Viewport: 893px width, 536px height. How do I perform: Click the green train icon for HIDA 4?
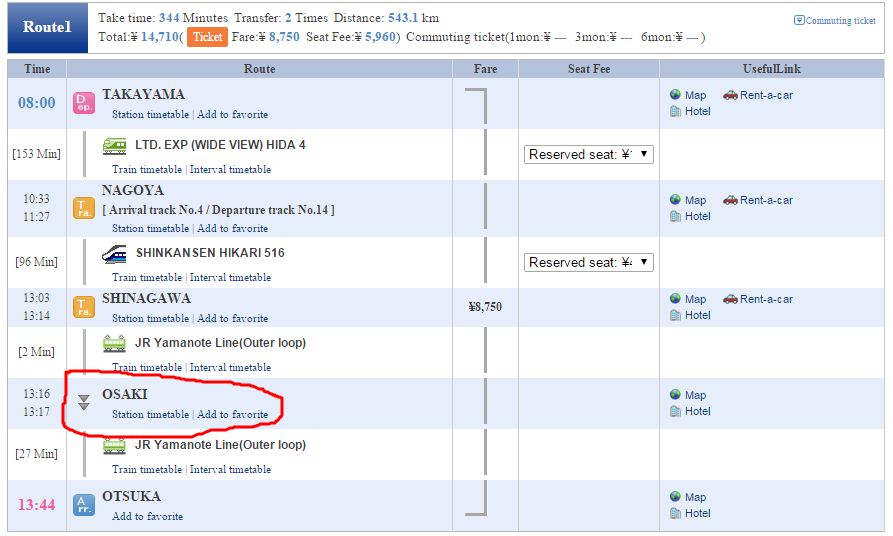tap(114, 146)
